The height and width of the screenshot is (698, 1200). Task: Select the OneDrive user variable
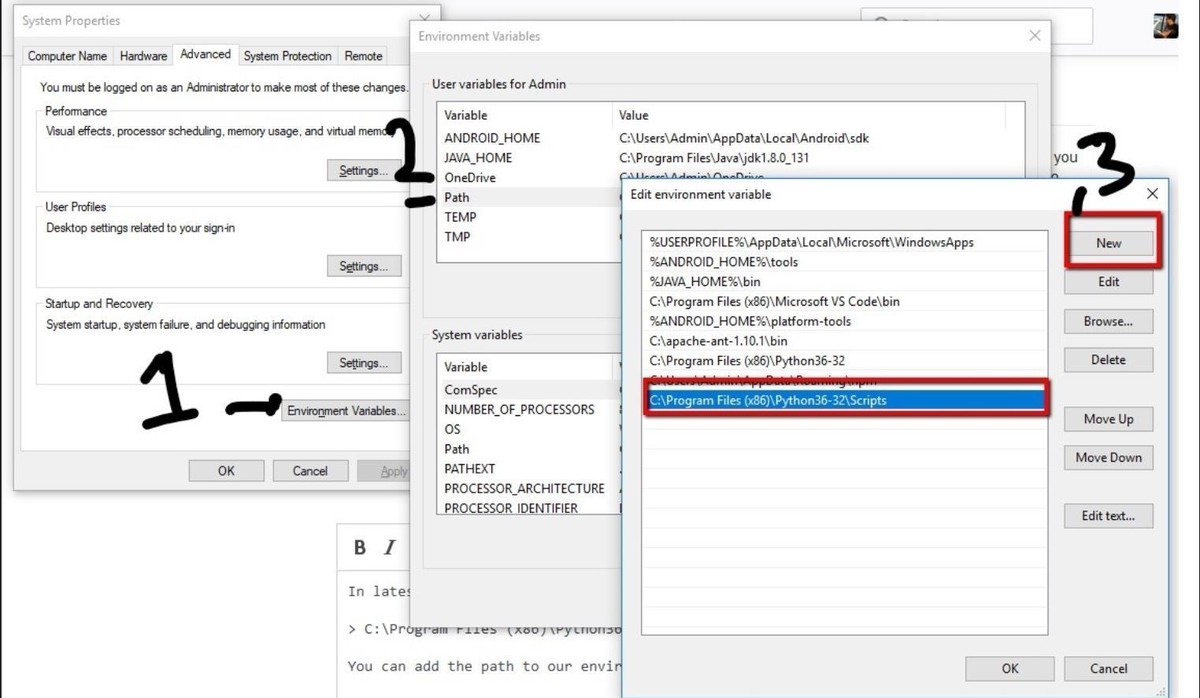(x=470, y=178)
